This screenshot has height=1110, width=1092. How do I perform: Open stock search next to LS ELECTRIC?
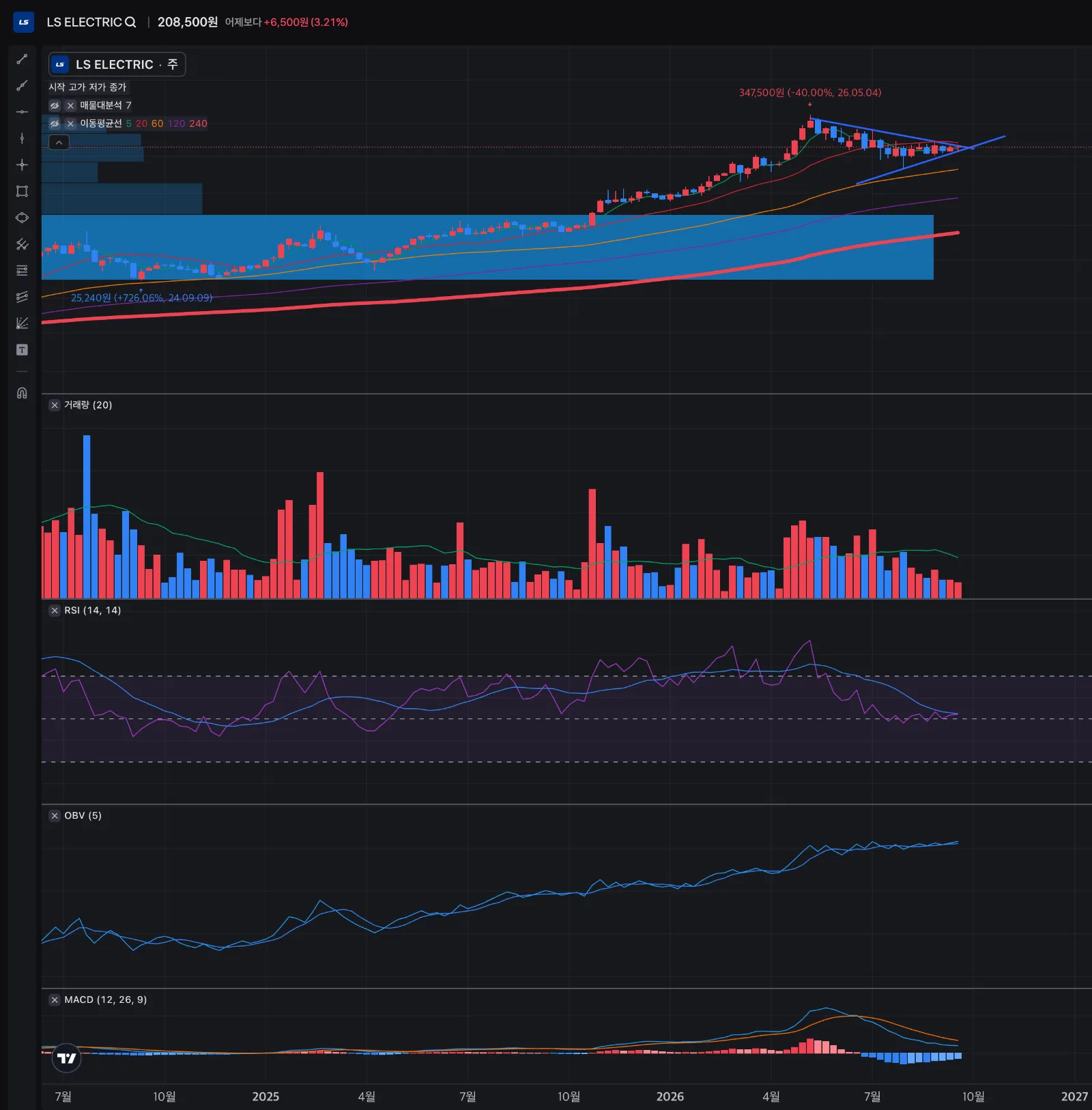coord(130,22)
